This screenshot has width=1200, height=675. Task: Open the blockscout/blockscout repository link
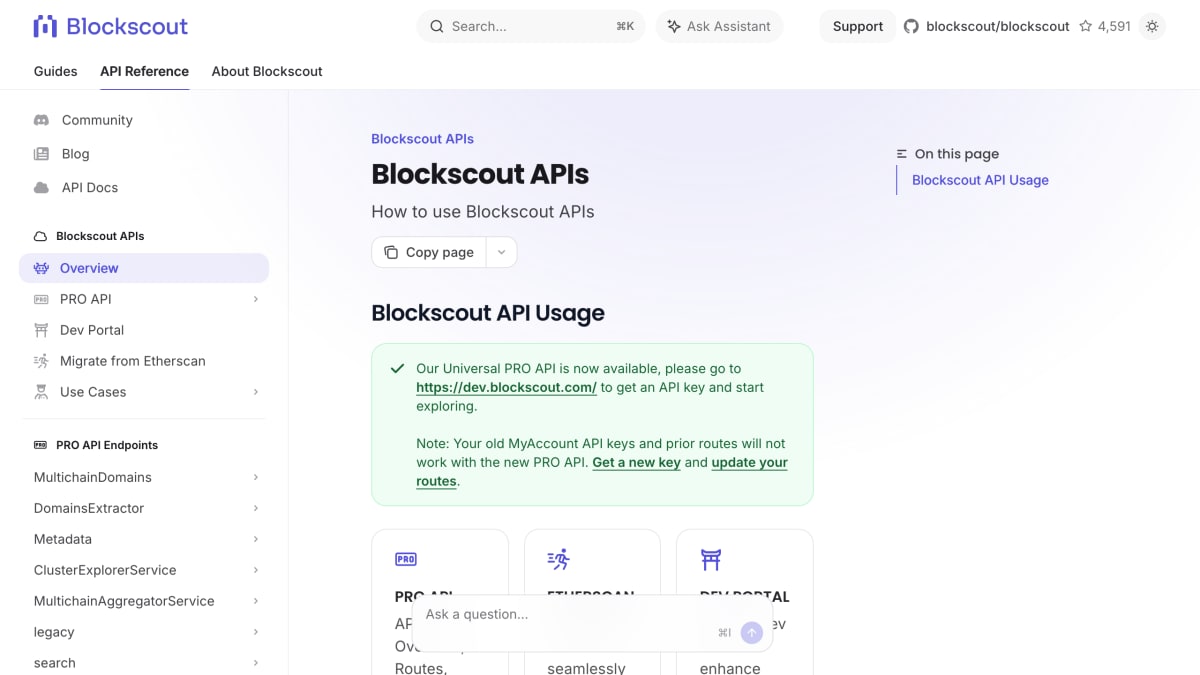coord(998,26)
